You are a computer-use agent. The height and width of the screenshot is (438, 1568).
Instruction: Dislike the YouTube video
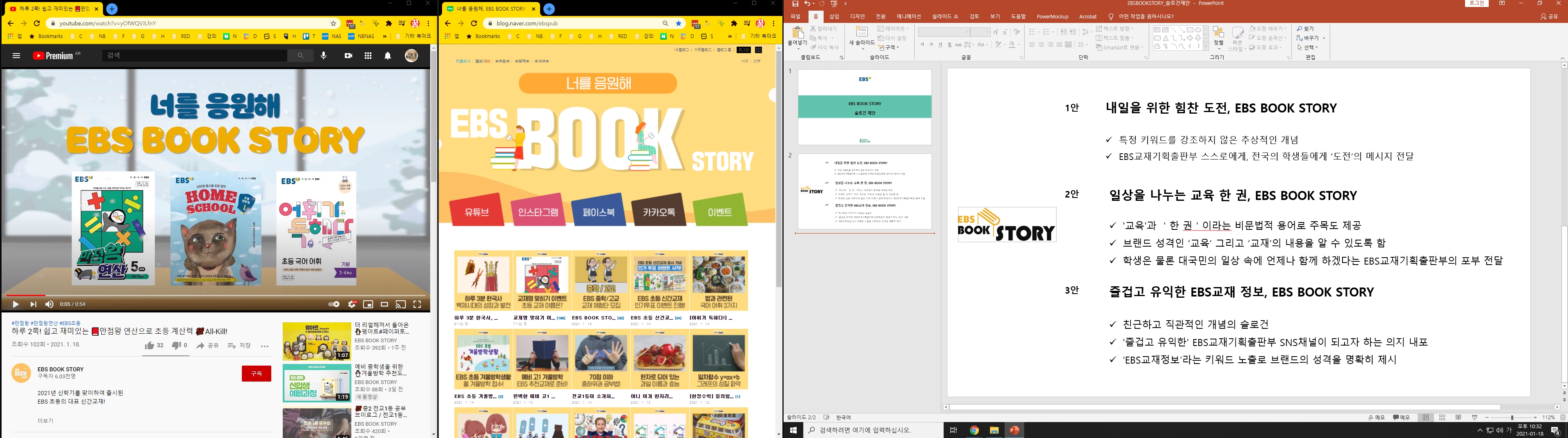(179, 346)
